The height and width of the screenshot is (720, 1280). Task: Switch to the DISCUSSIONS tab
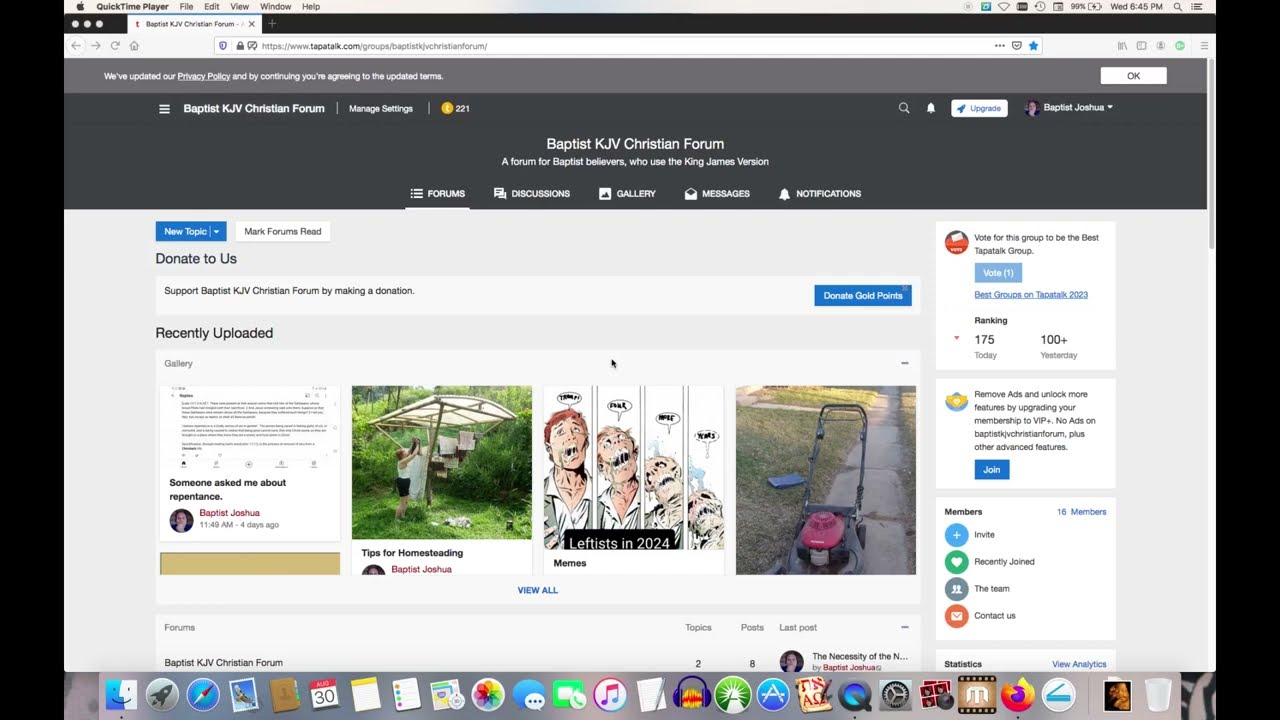tap(532, 194)
